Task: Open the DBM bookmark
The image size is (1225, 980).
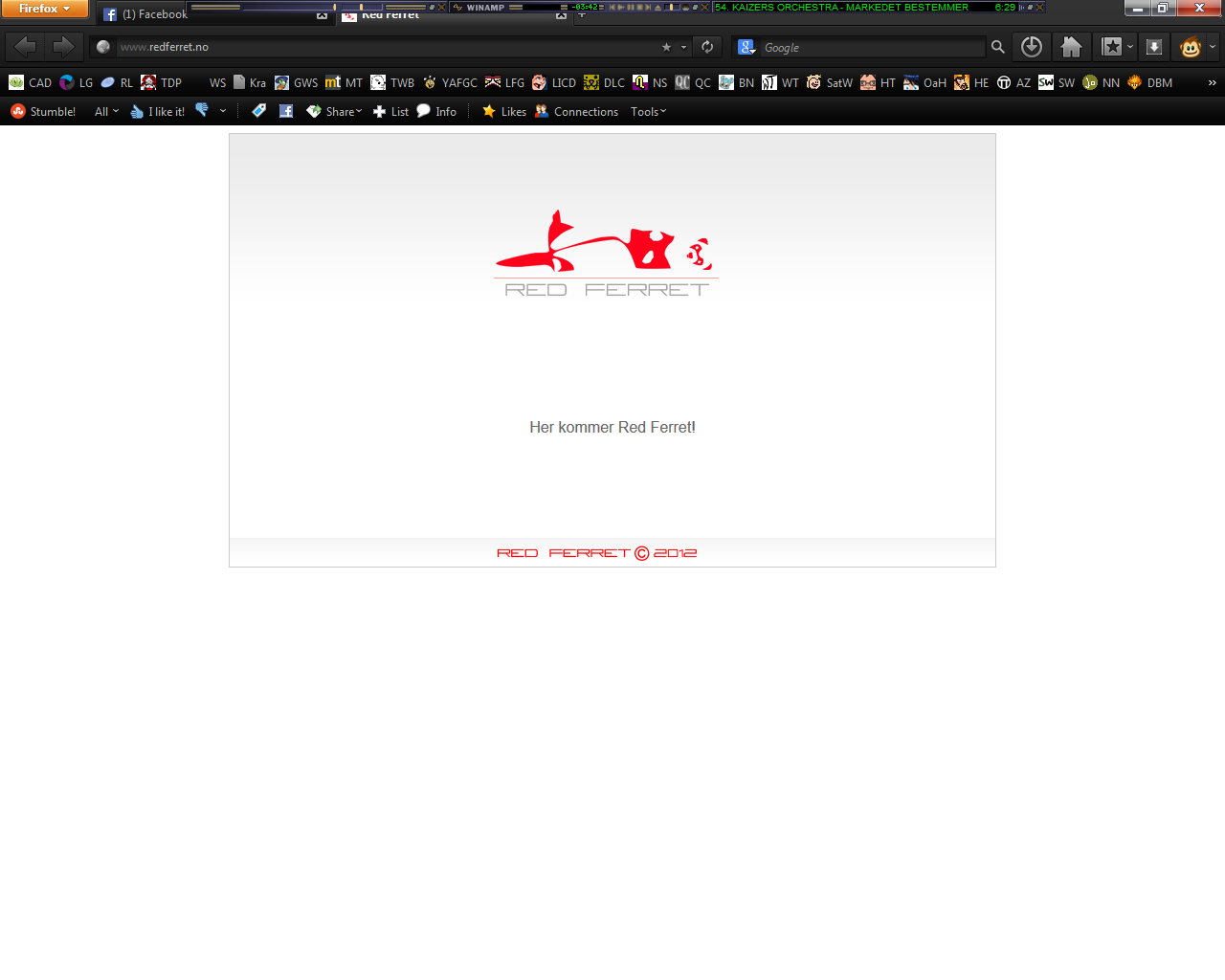Action: pyautogui.click(x=1149, y=83)
